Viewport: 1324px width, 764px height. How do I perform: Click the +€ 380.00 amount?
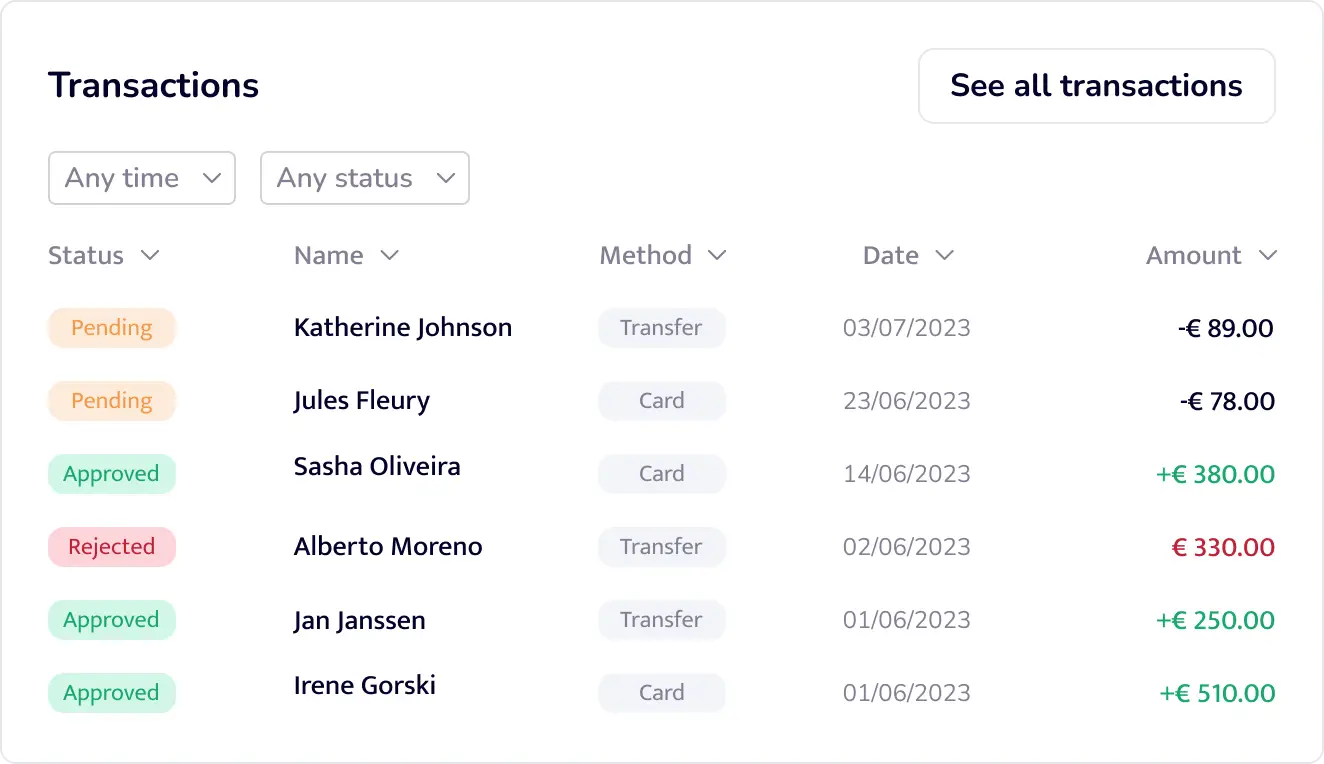point(1215,474)
